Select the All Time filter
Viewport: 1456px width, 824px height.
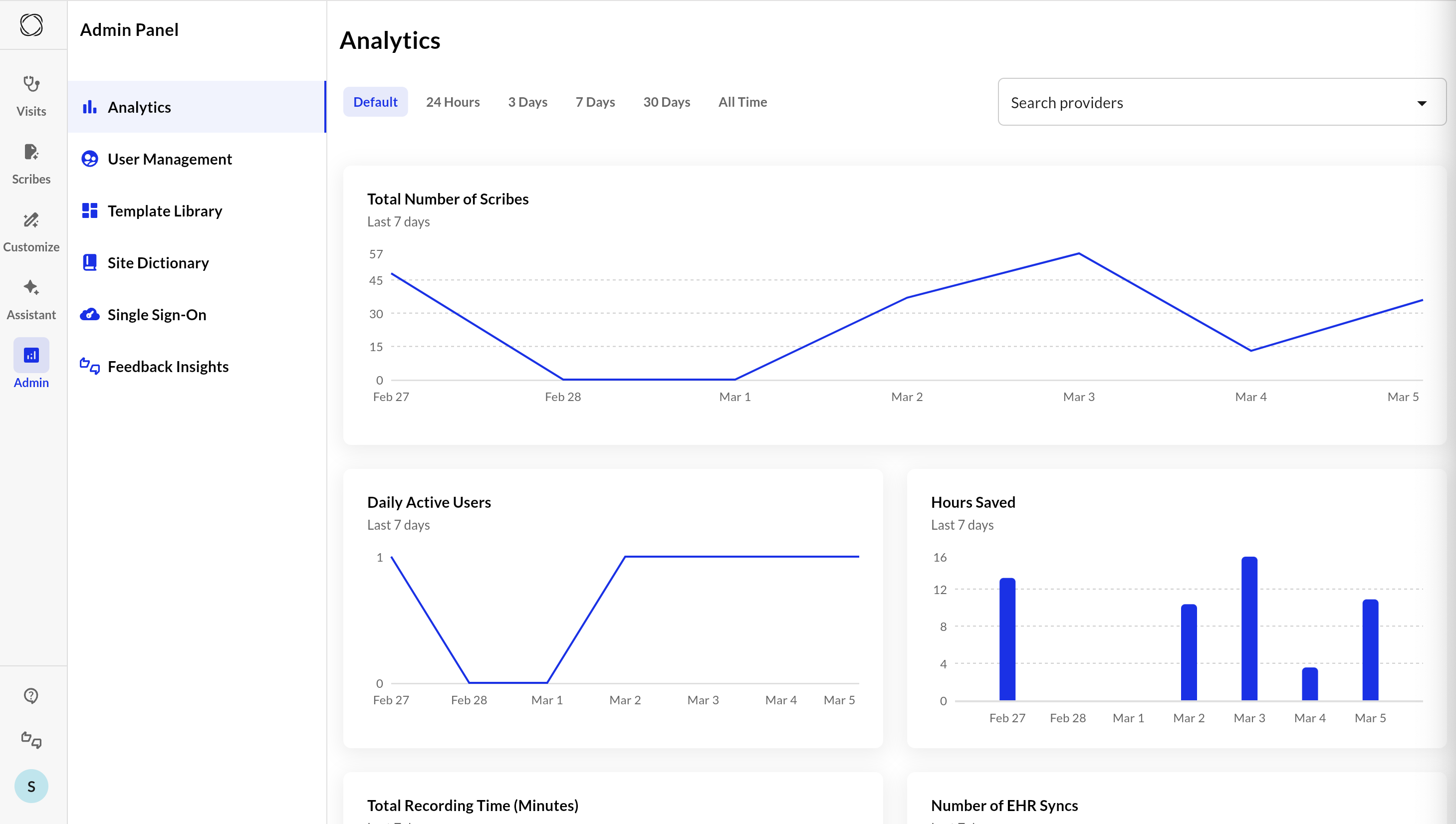[x=742, y=102]
